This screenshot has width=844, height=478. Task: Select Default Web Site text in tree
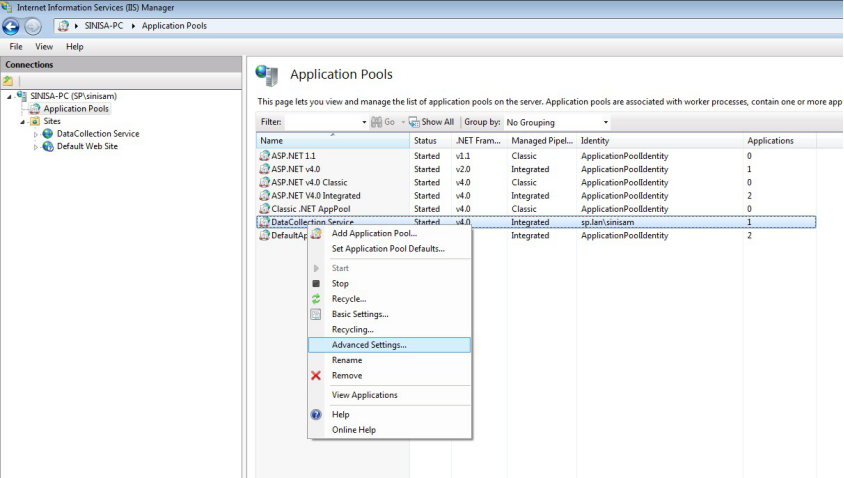point(87,146)
